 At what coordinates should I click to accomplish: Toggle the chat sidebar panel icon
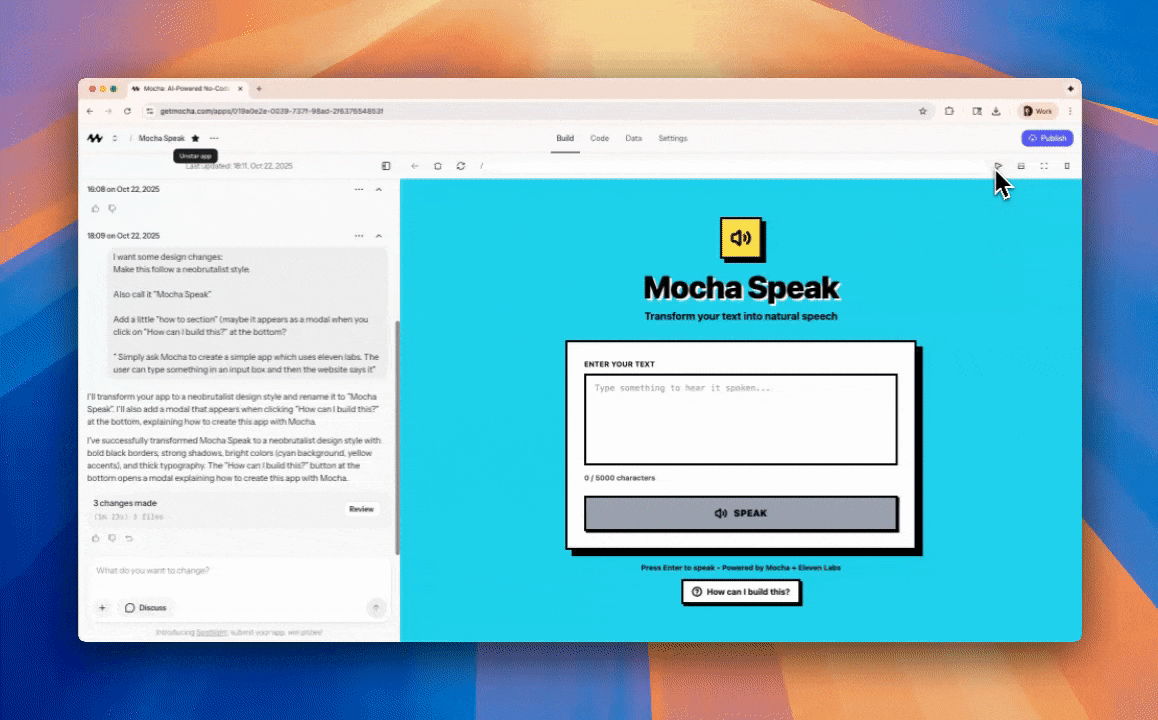(386, 165)
